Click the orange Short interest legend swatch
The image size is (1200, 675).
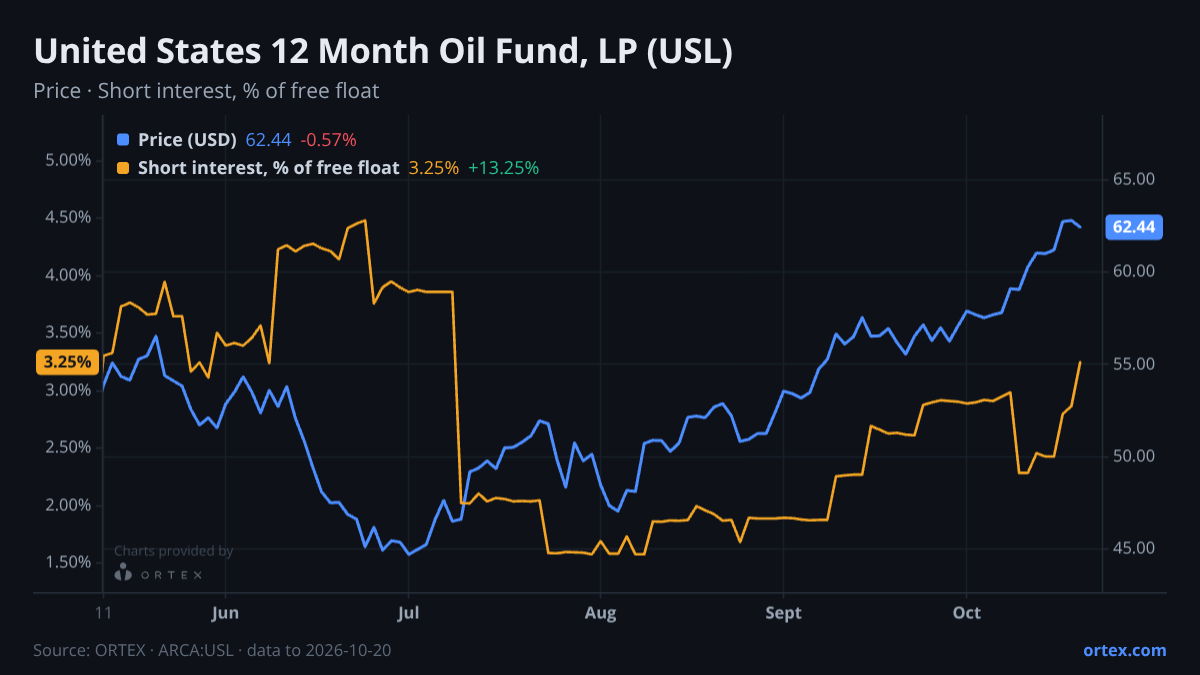(x=123, y=168)
